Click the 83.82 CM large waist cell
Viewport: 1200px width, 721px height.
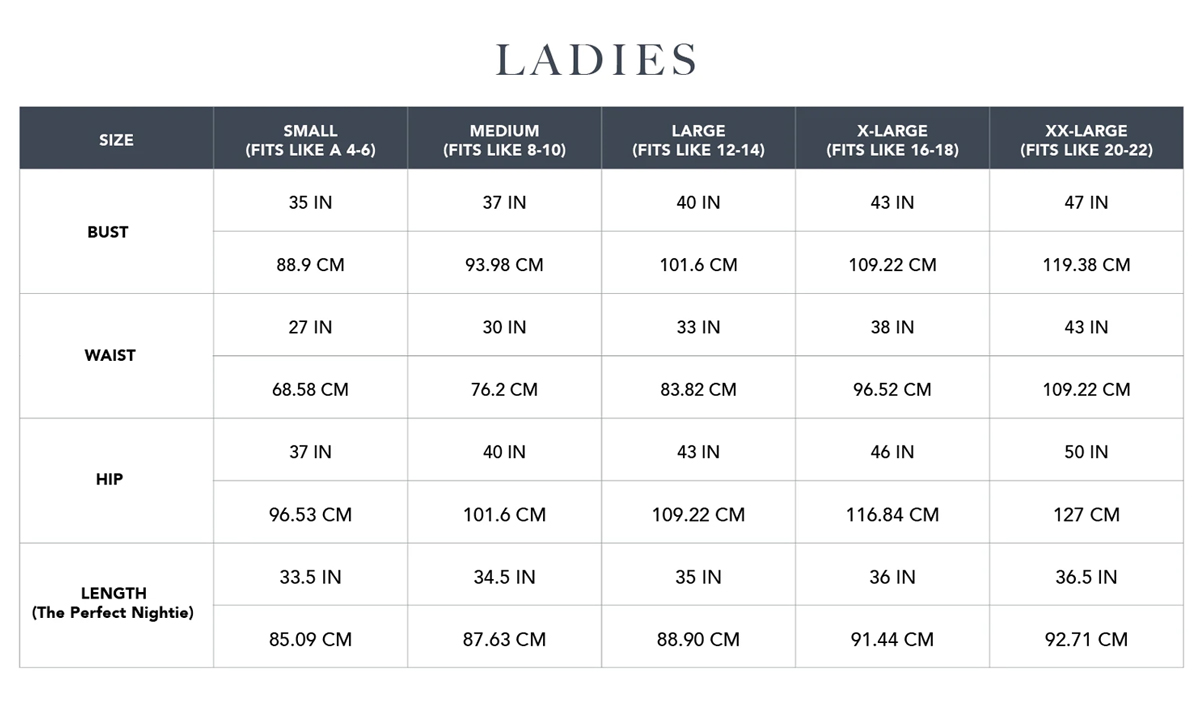(698, 389)
